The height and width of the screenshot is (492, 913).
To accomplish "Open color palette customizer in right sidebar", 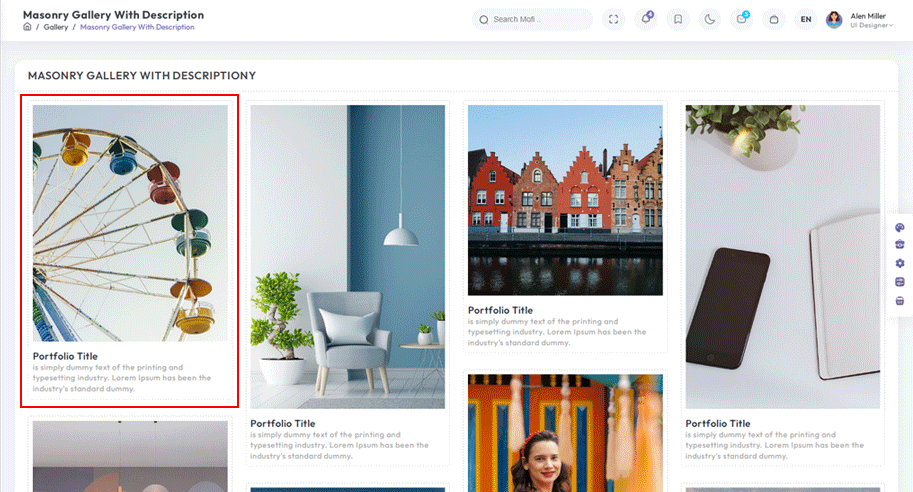I will pos(899,228).
